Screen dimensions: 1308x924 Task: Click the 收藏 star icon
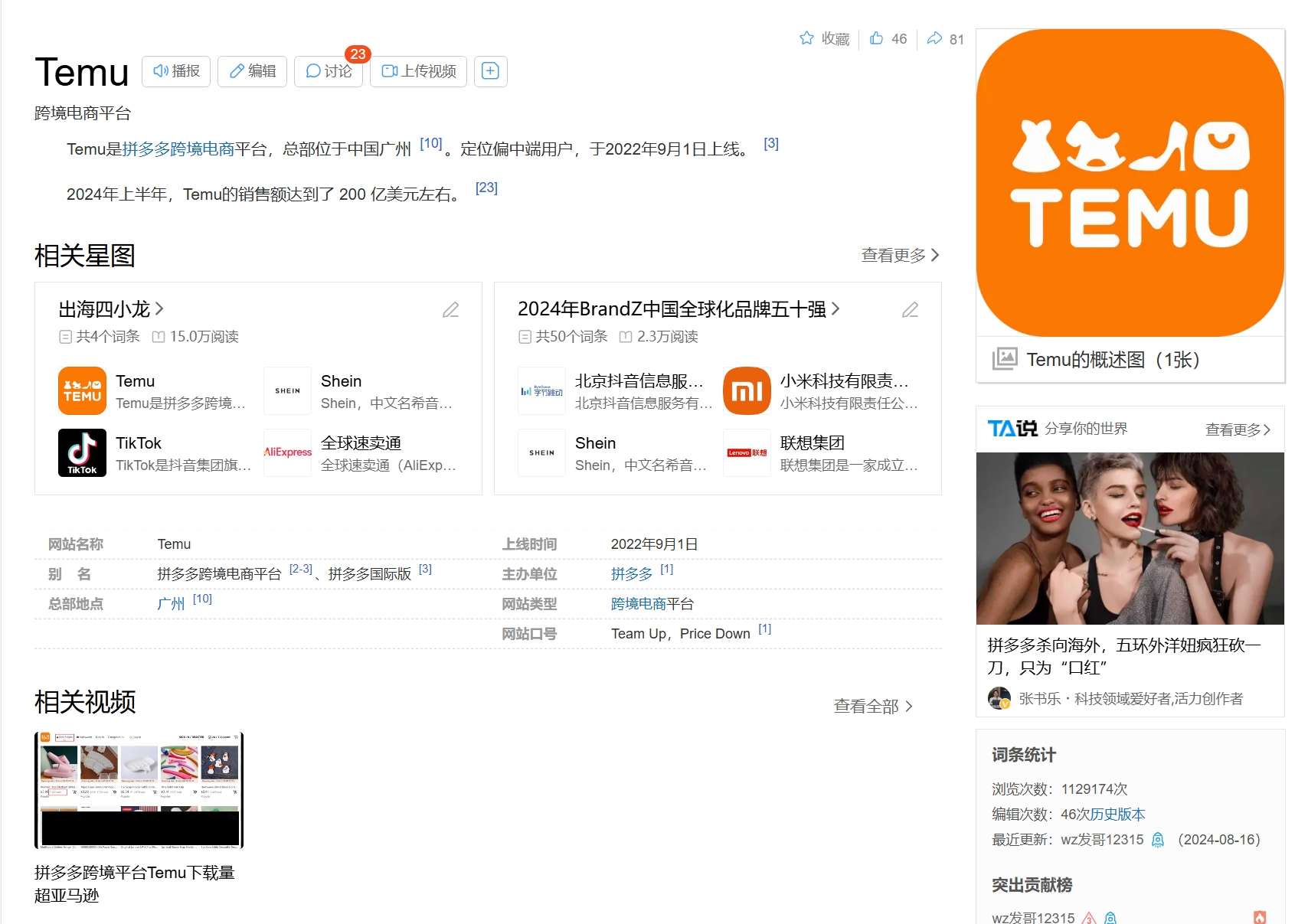(x=806, y=38)
